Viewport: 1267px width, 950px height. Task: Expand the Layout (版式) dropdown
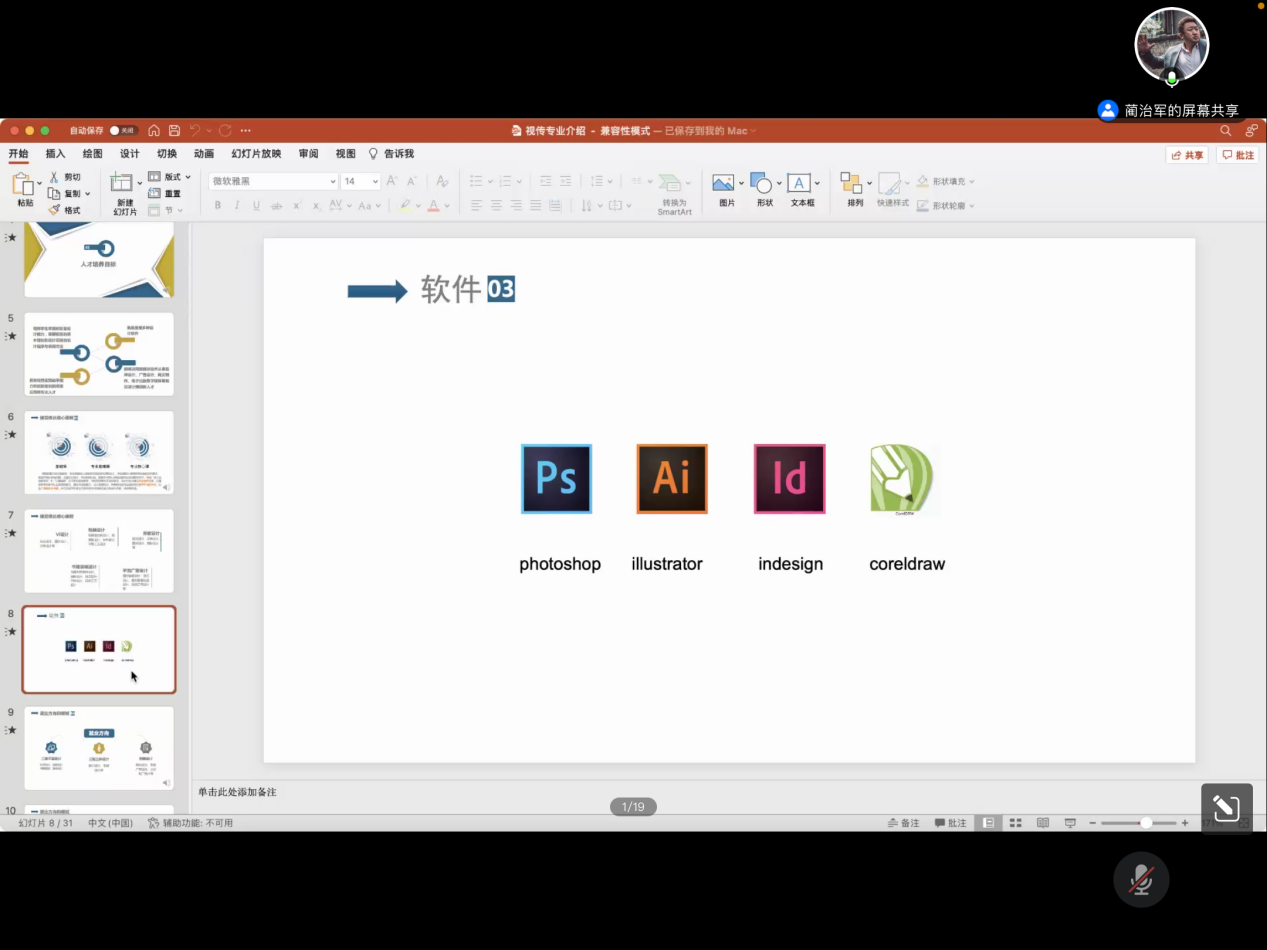(x=170, y=177)
